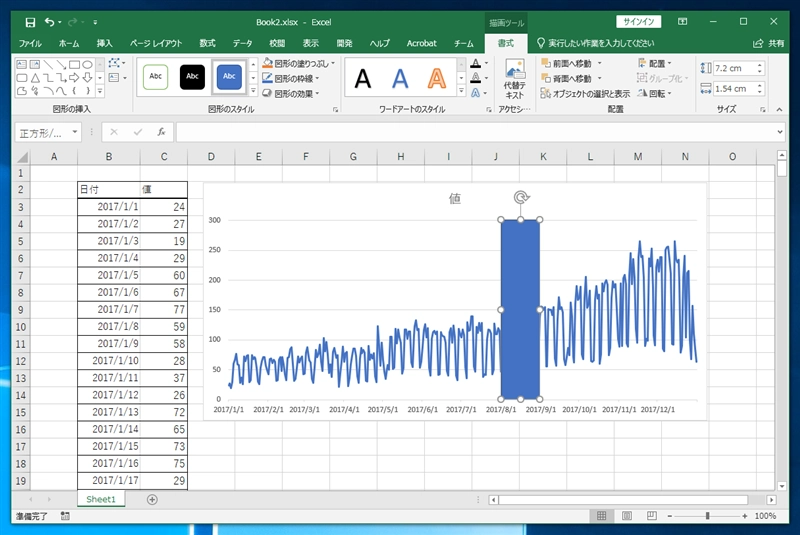Image resolution: width=800 pixels, height=535 pixels.
Task: Click the shape height field 7.2 cm
Action: [x=733, y=68]
